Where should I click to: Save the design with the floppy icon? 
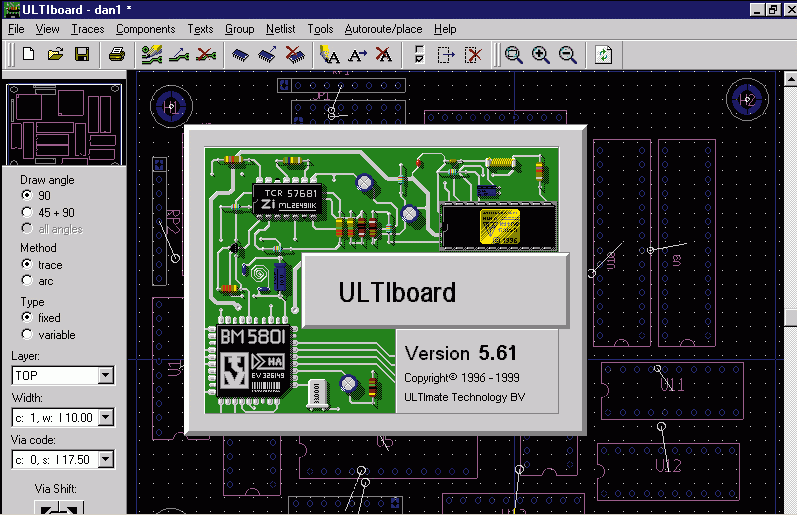tap(82, 54)
